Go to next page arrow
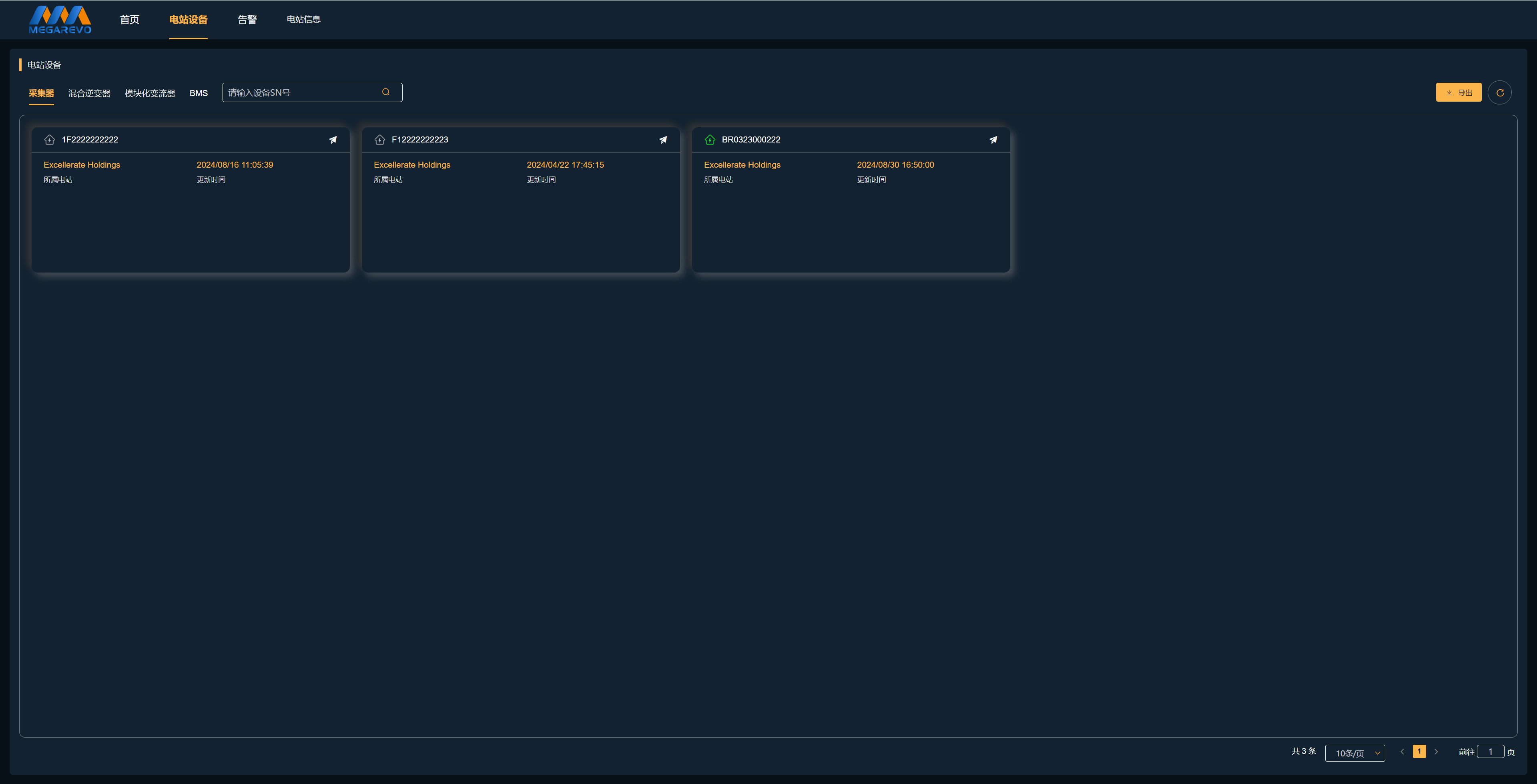The image size is (1537, 784). 1436,752
